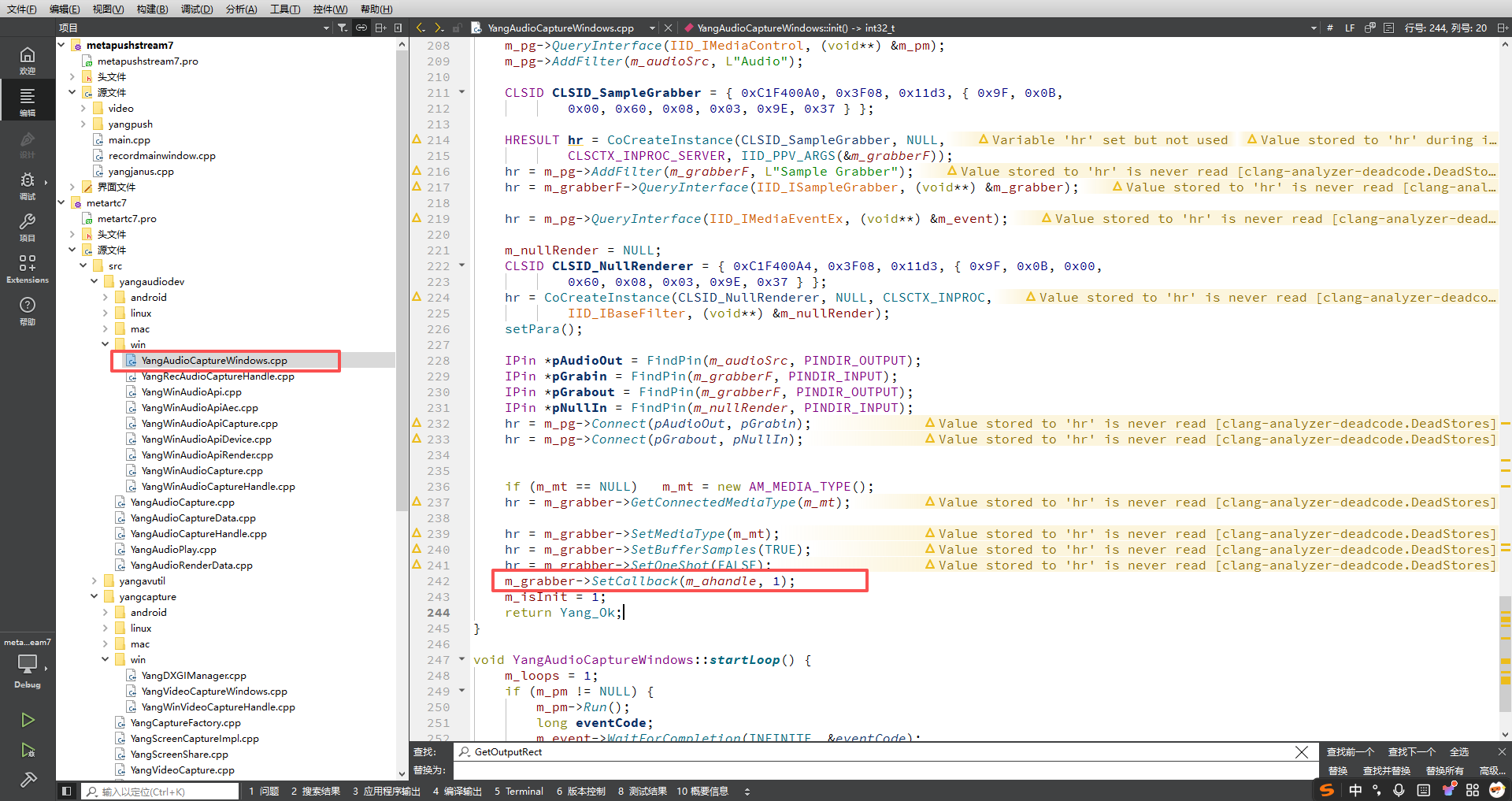1512x801 pixels.
Task: Build the project with the hammer icon
Action: point(28,780)
